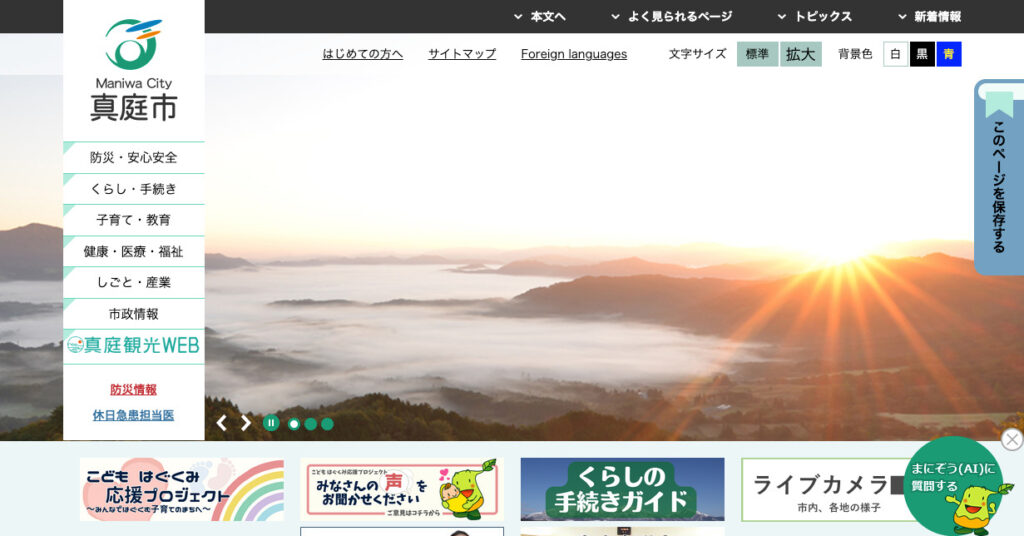
Task: Select the first slide indicator dot
Action: (294, 424)
